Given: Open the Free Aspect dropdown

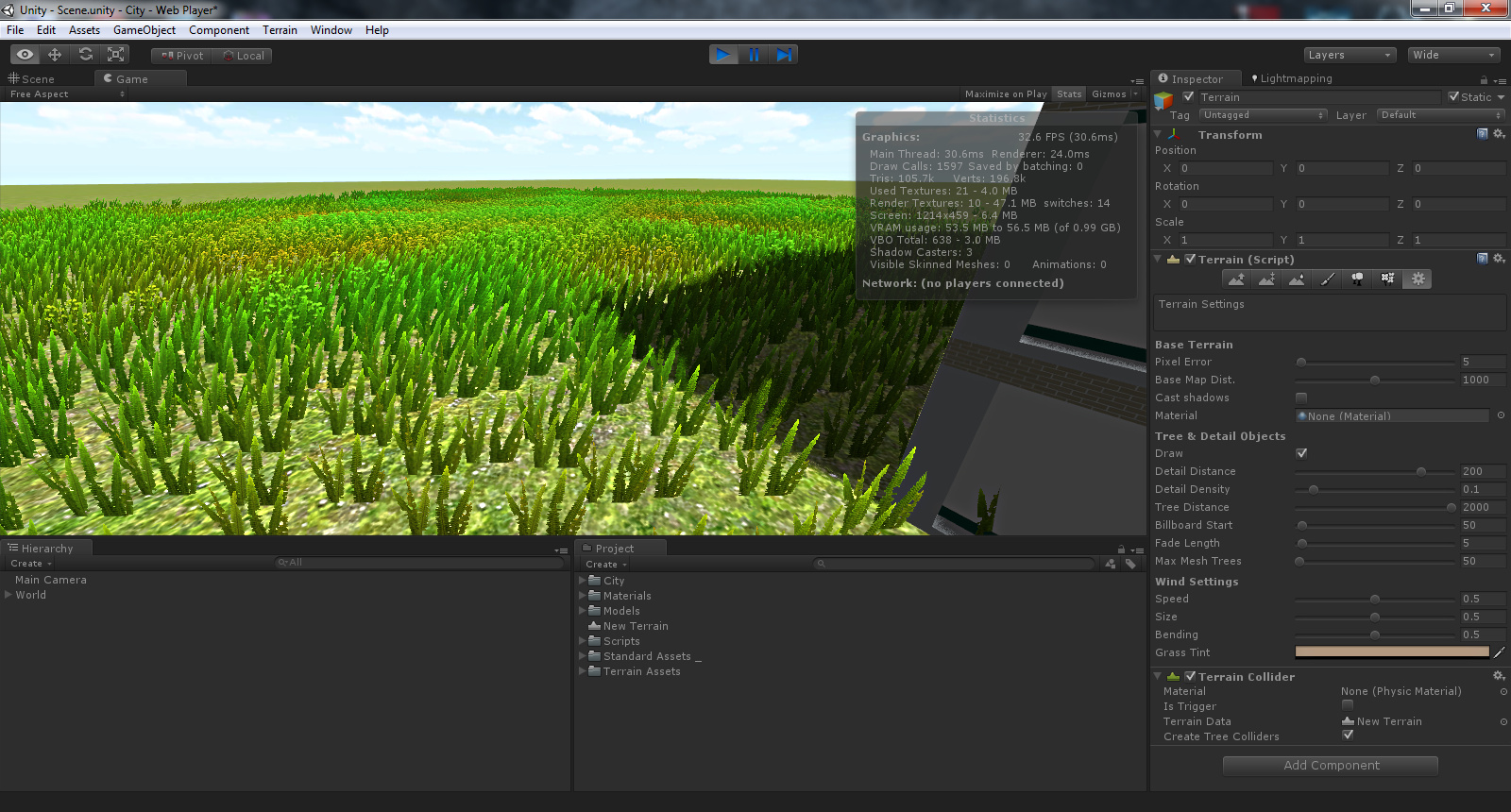Looking at the screenshot, I should click(x=66, y=94).
